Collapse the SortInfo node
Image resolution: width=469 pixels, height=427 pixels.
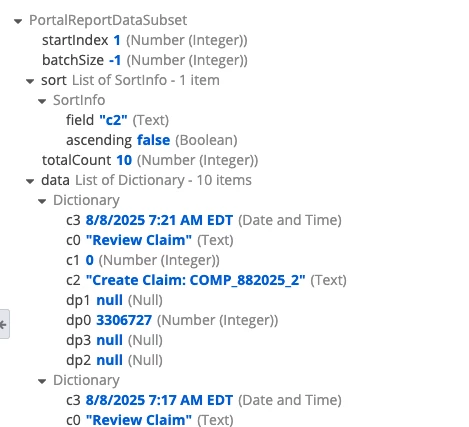tap(42, 101)
